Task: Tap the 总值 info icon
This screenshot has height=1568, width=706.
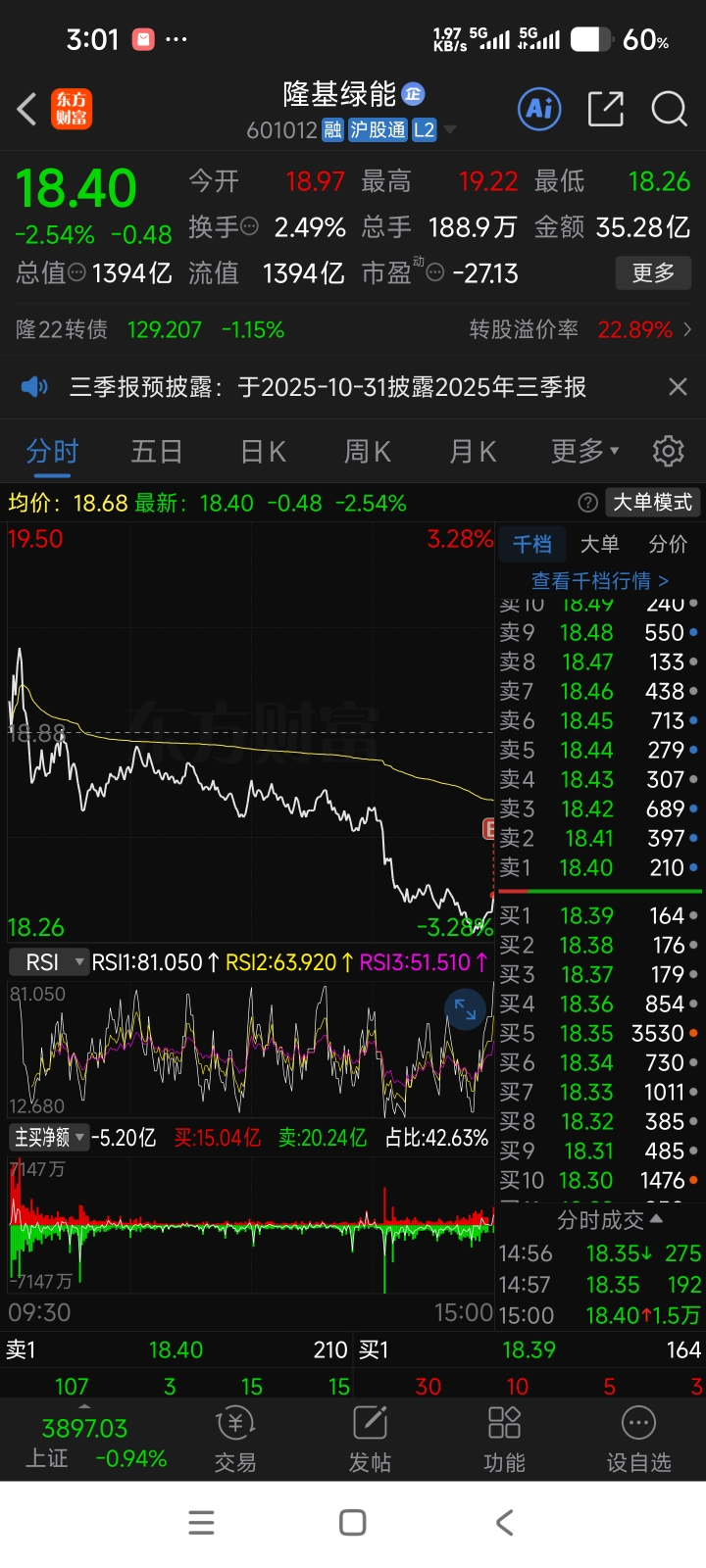Action: tap(76, 272)
